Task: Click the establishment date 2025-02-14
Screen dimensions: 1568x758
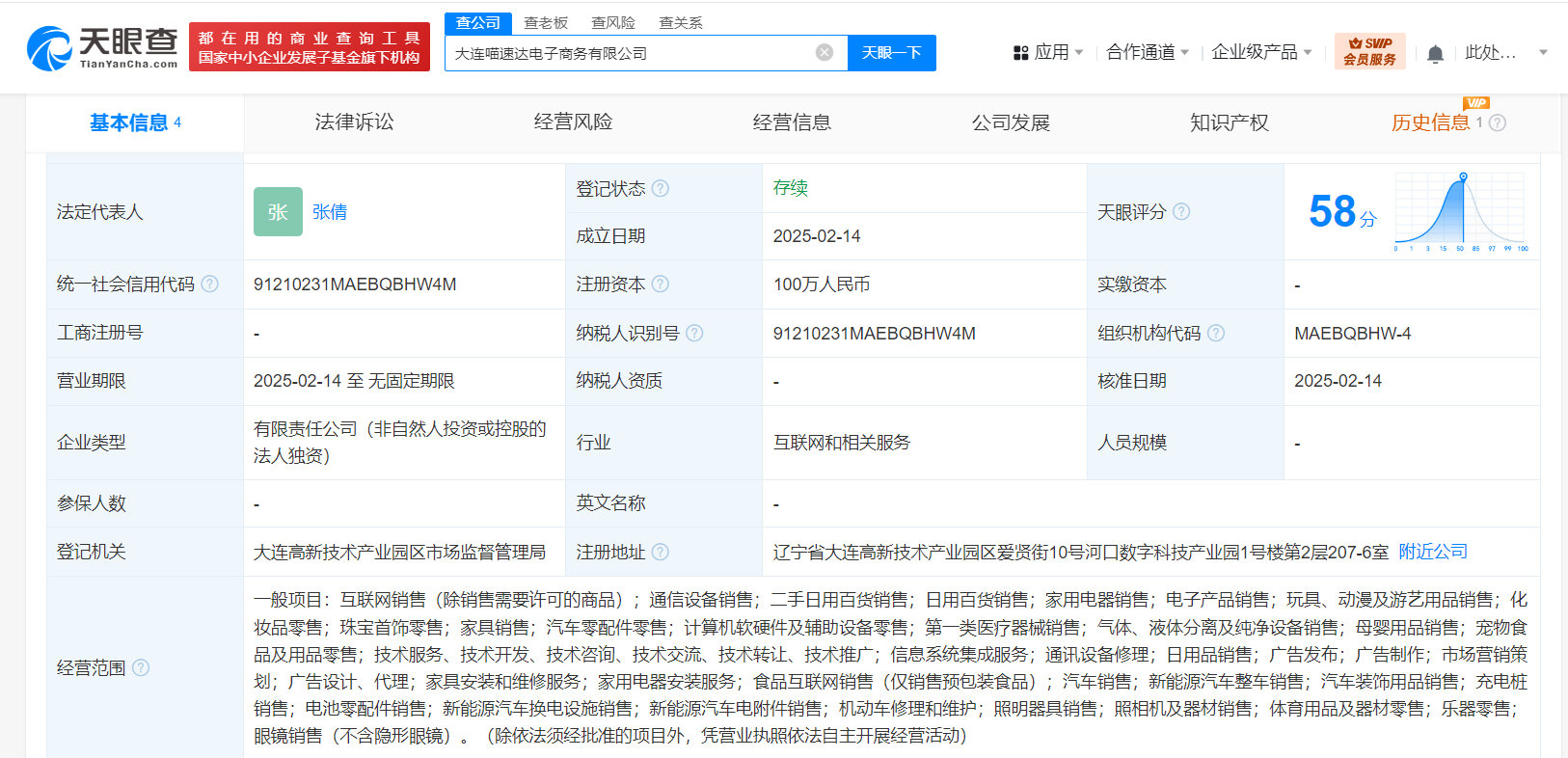Action: click(x=817, y=236)
